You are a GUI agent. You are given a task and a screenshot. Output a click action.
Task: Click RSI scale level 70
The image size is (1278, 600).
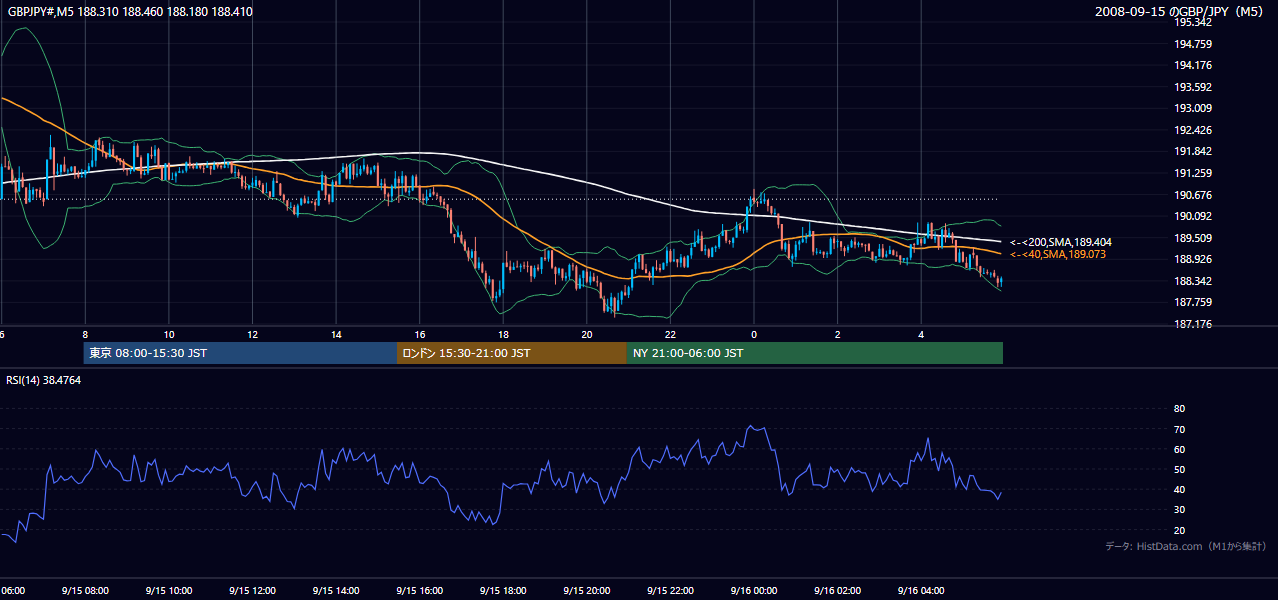pyautogui.click(x=1179, y=429)
